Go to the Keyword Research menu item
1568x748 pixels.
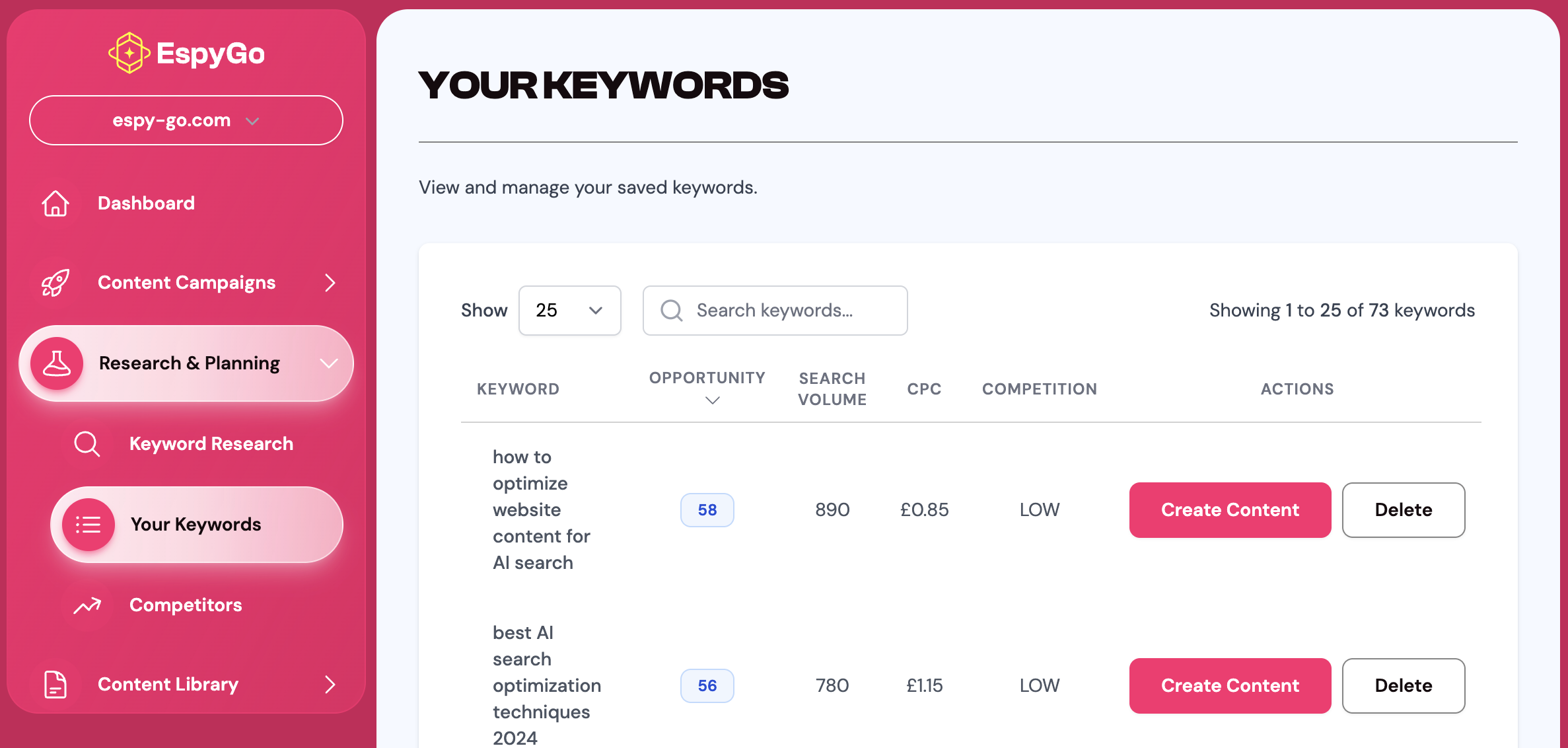211,444
